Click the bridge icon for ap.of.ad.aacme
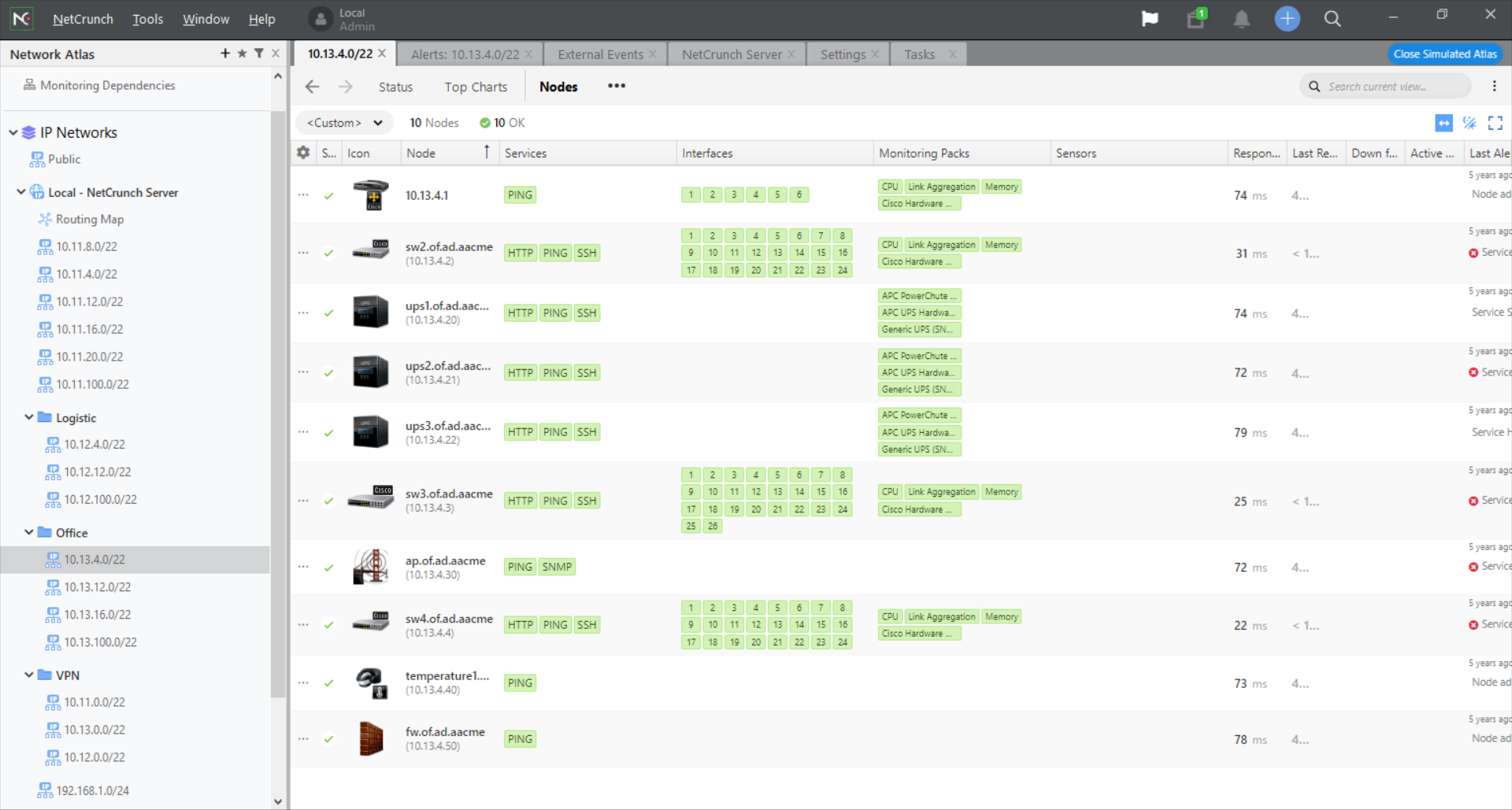Image resolution: width=1512 pixels, height=810 pixels. click(372, 567)
